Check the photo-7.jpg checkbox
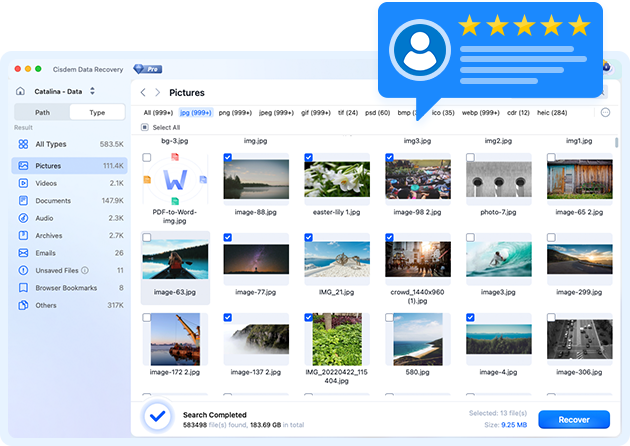Viewport: 630px width, 446px height. [470, 158]
